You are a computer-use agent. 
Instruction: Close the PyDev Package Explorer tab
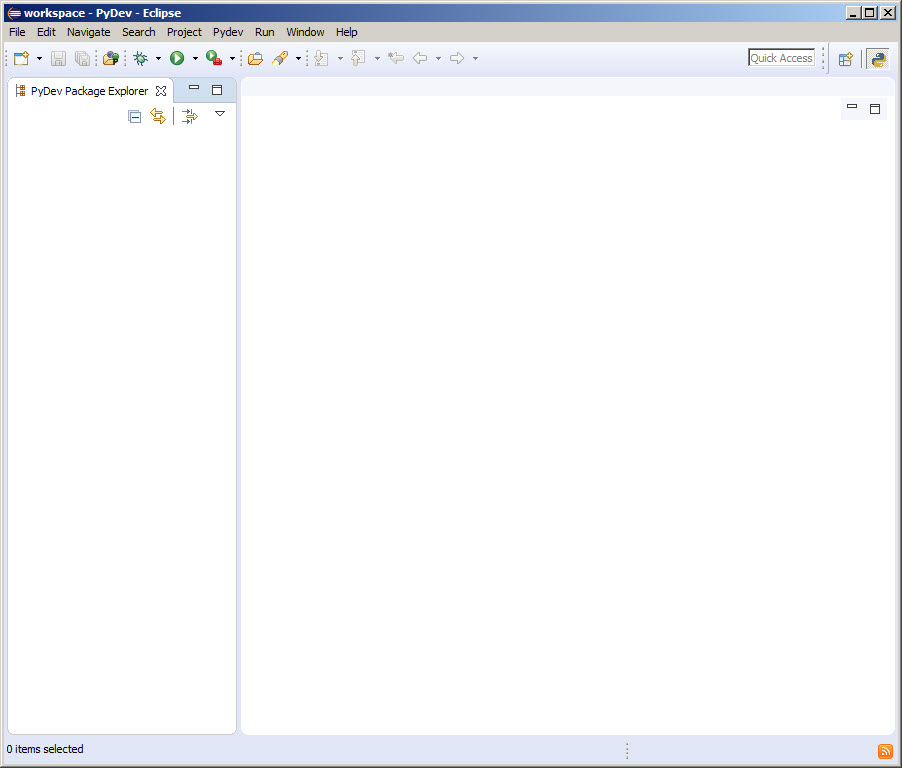pos(161,91)
